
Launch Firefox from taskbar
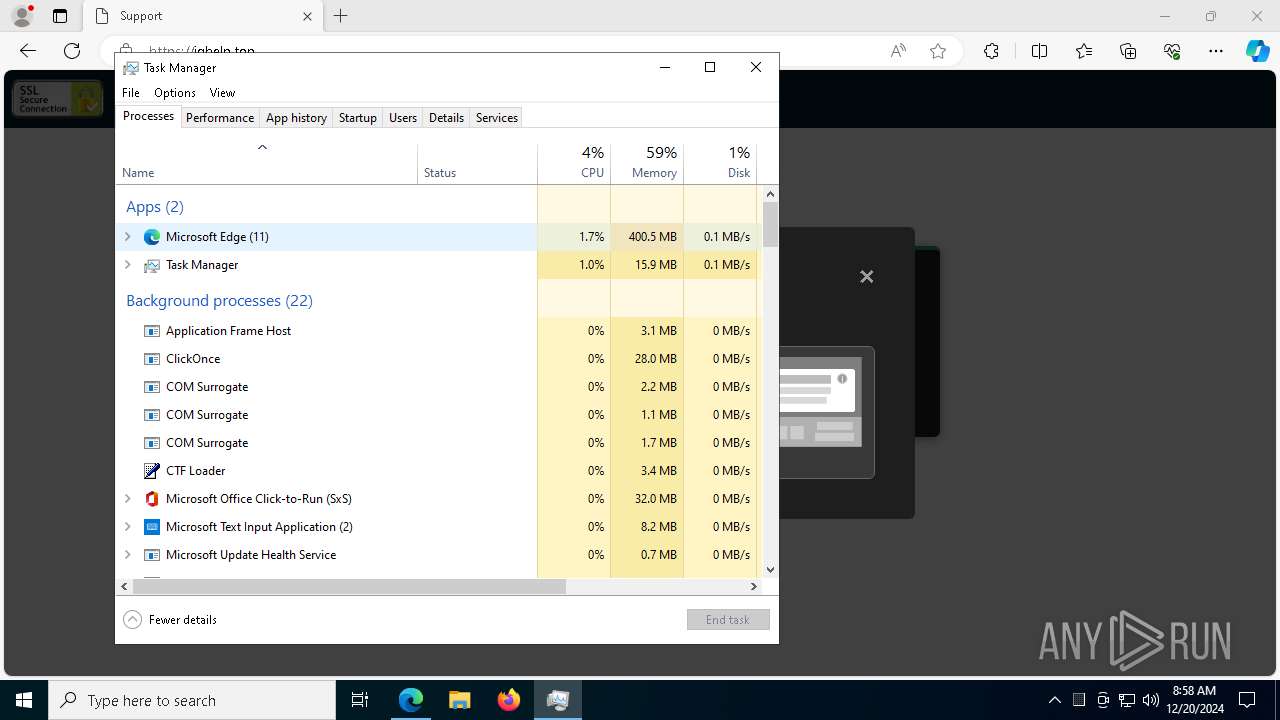(509, 700)
